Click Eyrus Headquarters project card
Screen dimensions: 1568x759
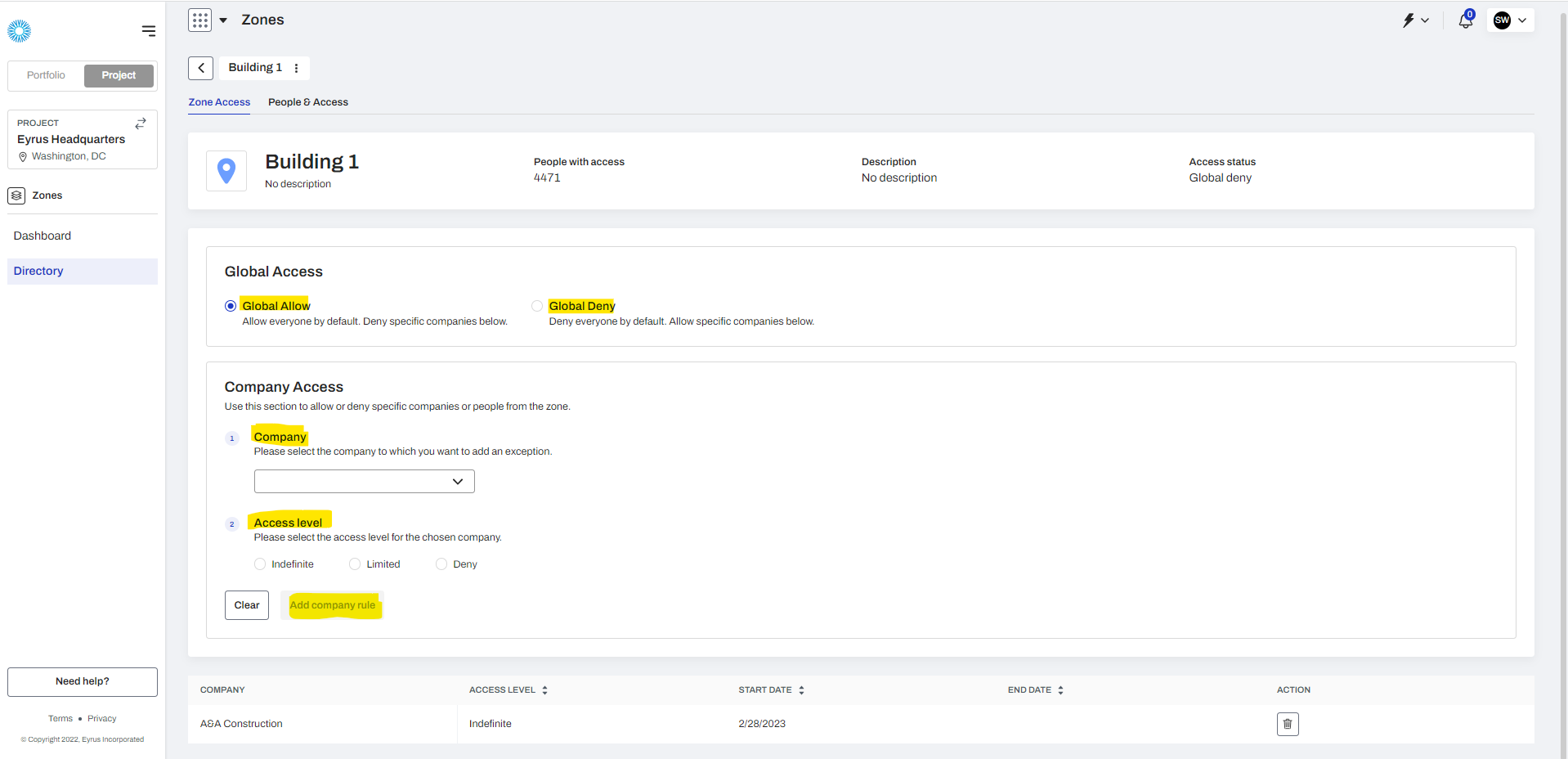pyautogui.click(x=83, y=140)
